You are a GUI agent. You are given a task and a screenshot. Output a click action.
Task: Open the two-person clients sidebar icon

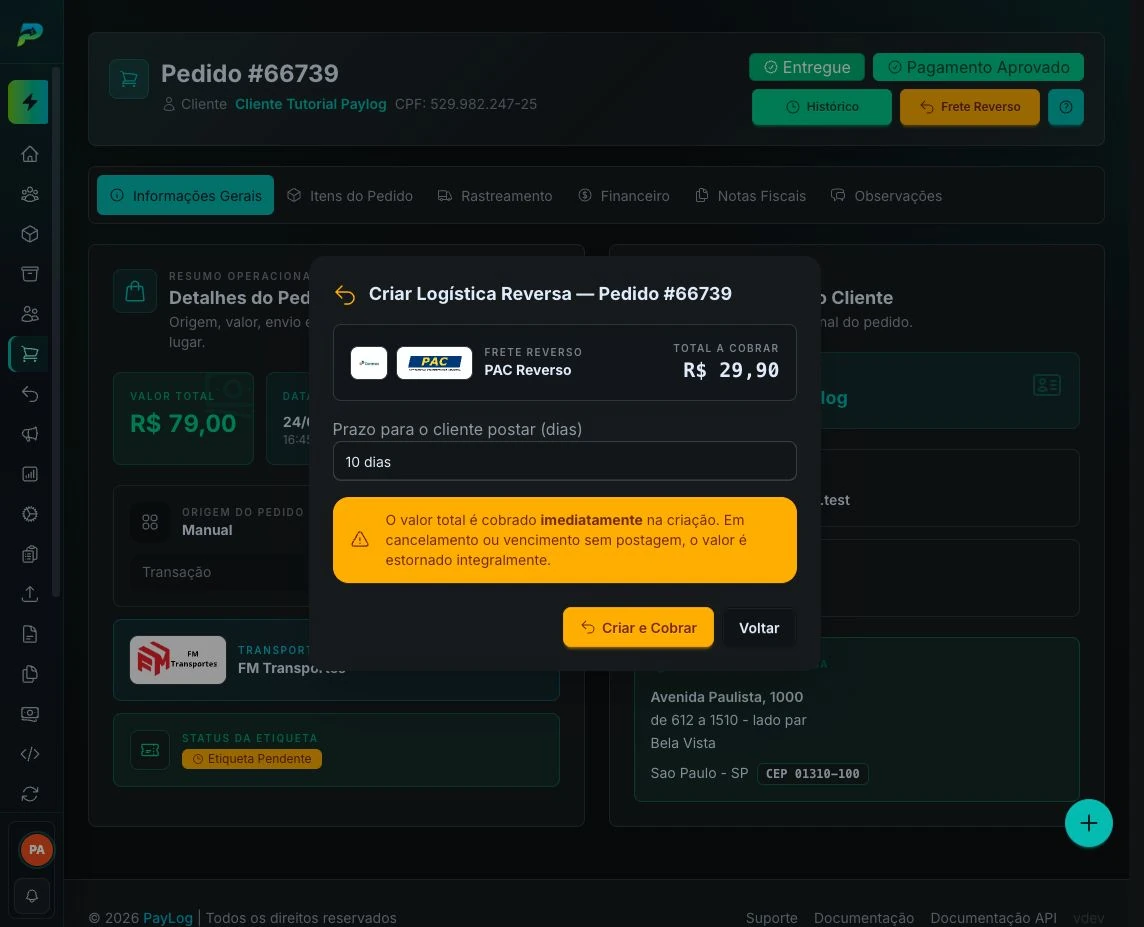pos(30,314)
